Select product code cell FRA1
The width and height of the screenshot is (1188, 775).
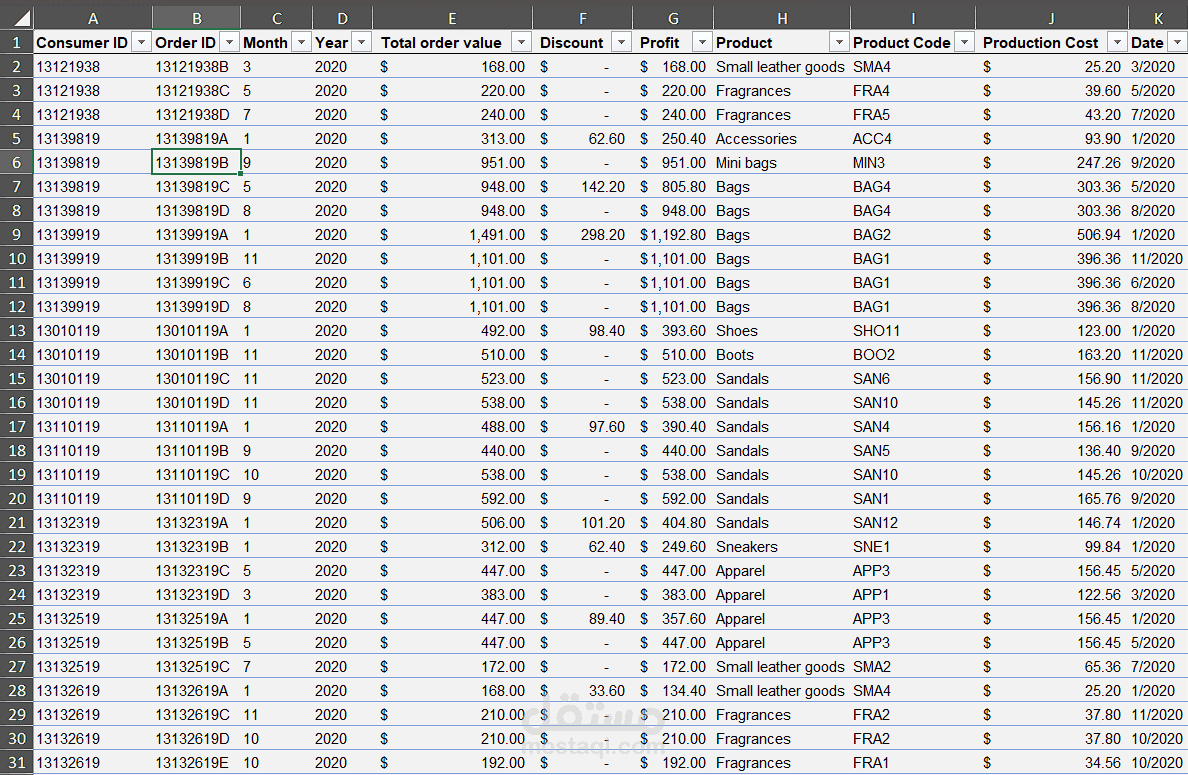913,763
